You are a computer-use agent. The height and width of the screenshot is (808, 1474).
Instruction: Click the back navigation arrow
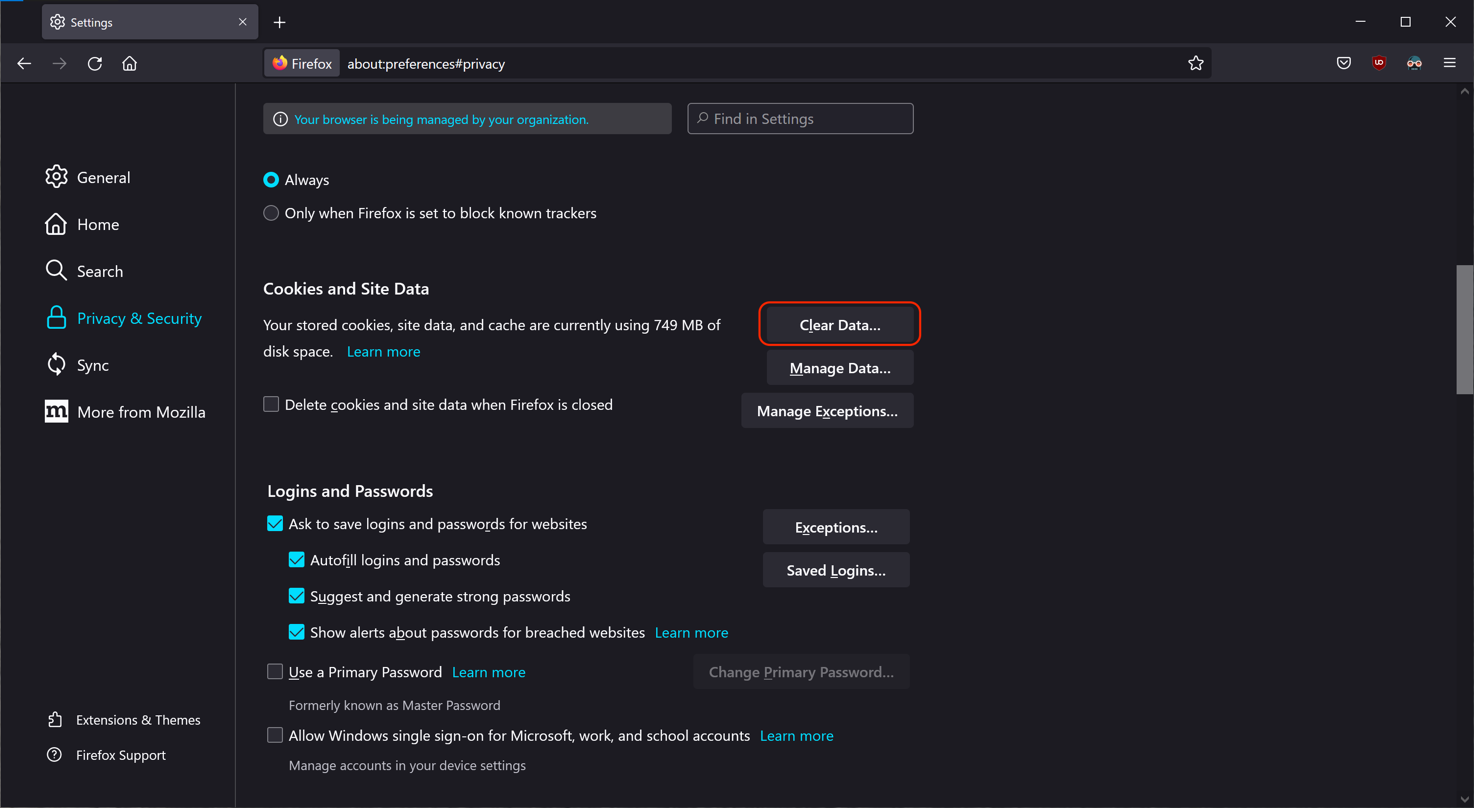(24, 63)
